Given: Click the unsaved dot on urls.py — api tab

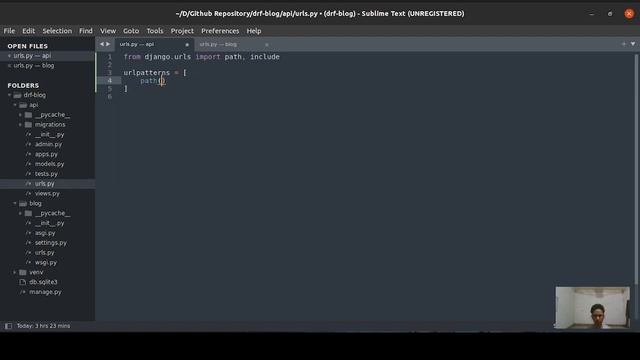Looking at the screenshot, I should point(187,44).
